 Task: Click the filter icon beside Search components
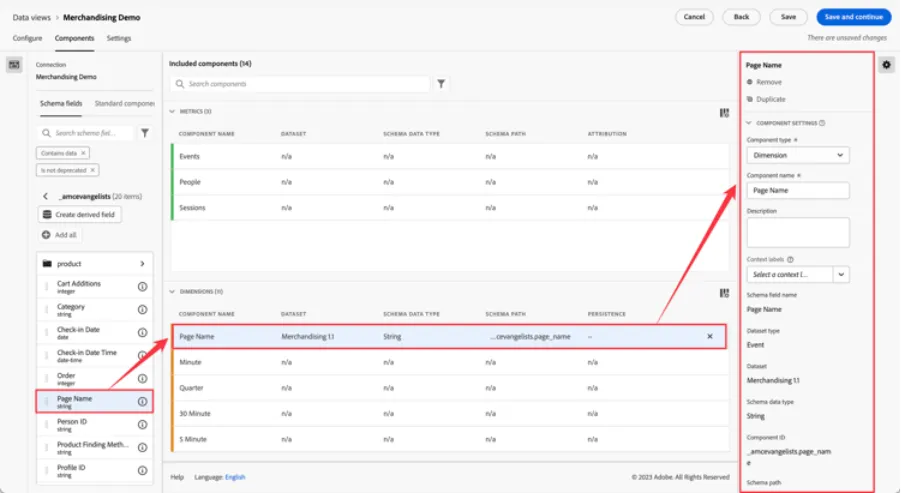pyautogui.click(x=441, y=84)
